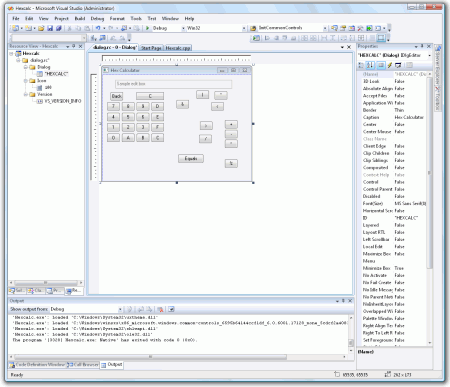Save the current file with floppy icon
The image size is (450, 387).
point(50,28)
